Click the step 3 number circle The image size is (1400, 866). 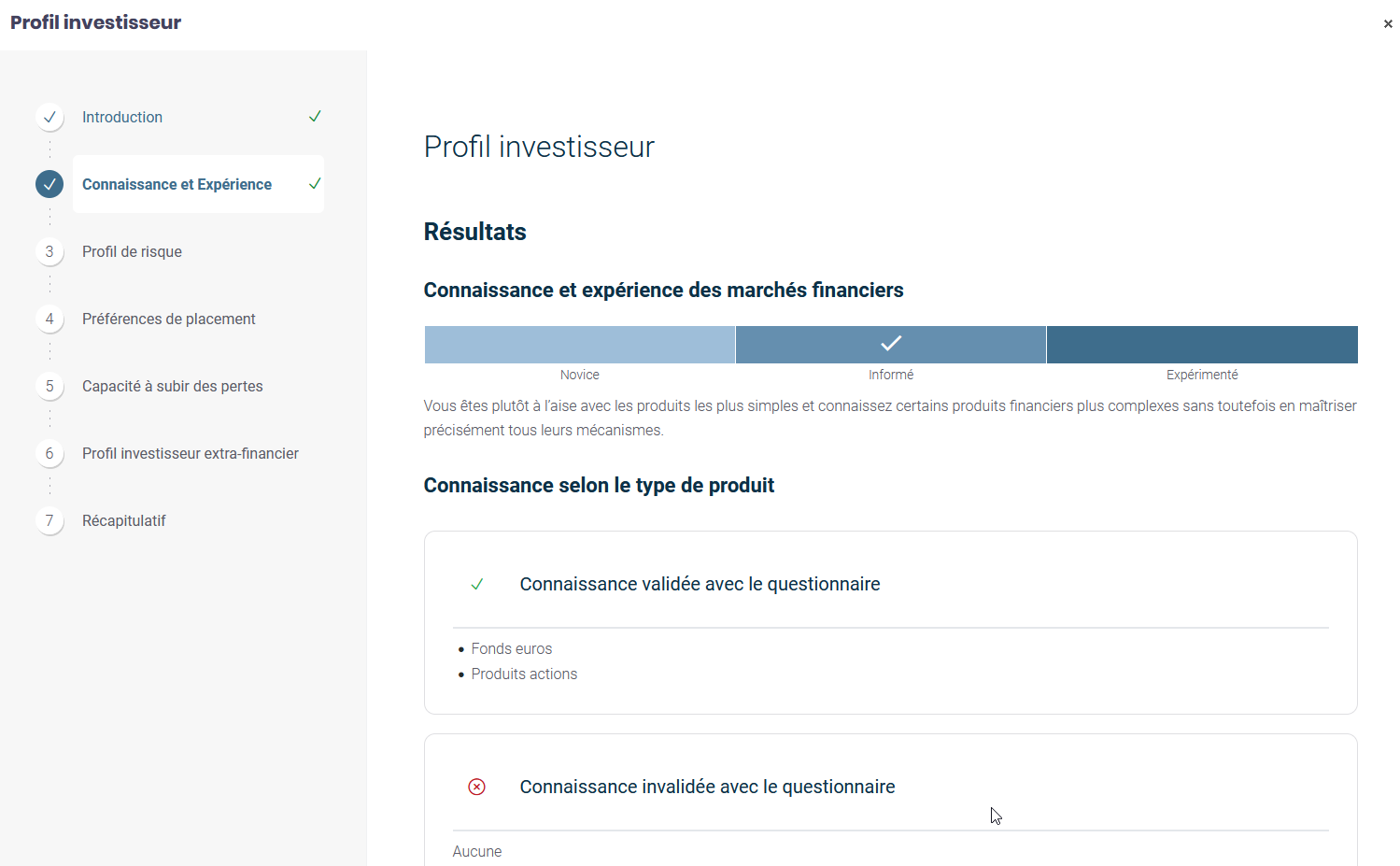(49, 251)
